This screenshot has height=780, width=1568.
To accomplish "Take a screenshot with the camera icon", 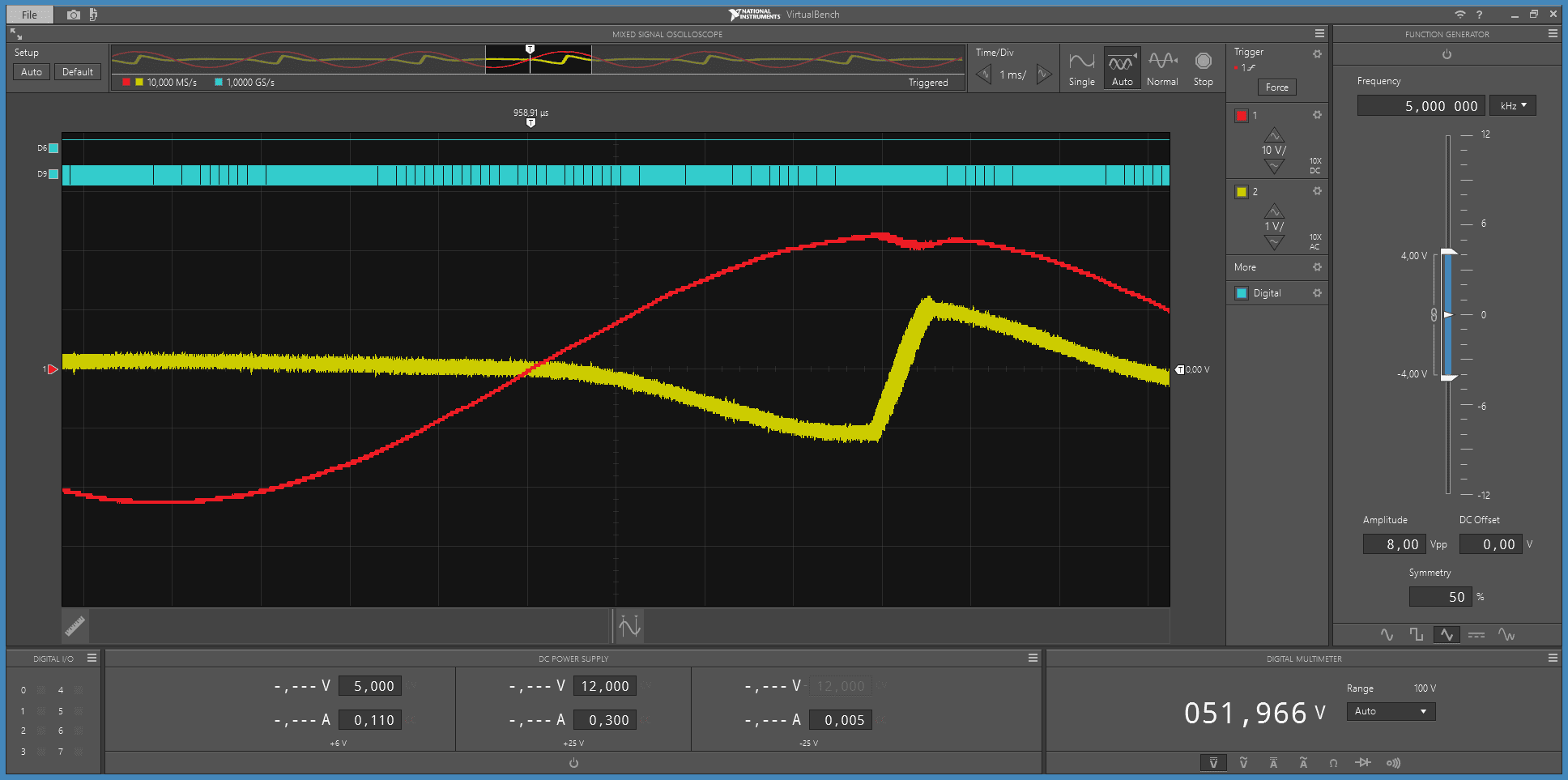I will pyautogui.click(x=74, y=15).
